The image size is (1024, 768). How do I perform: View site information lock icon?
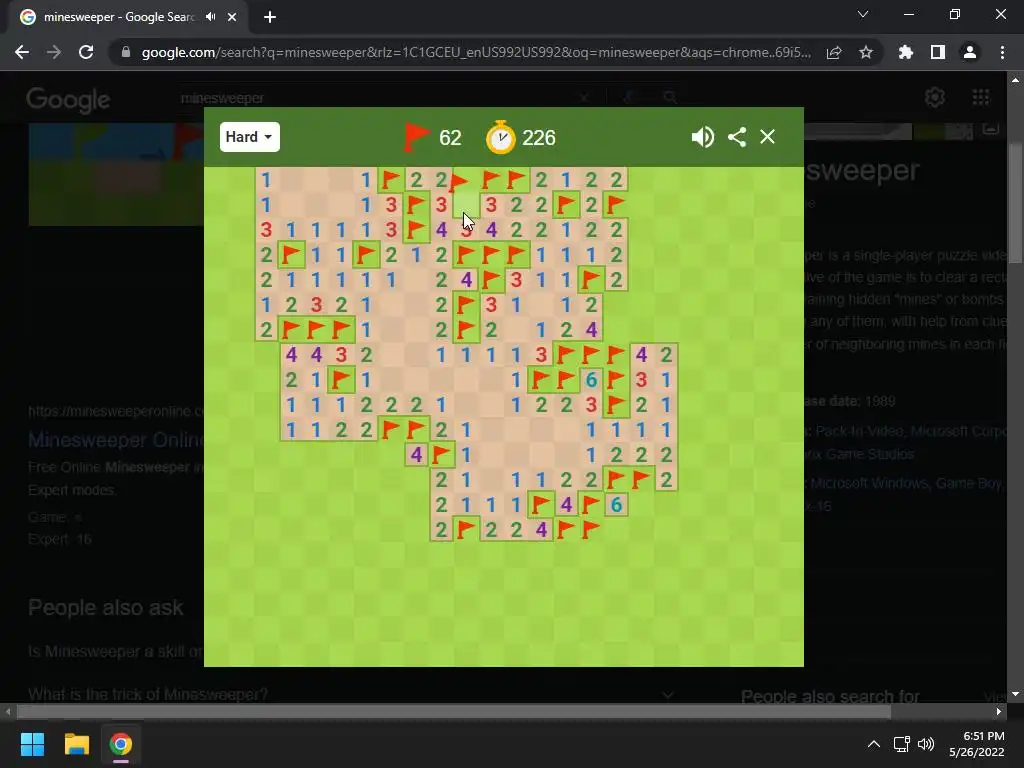126,52
